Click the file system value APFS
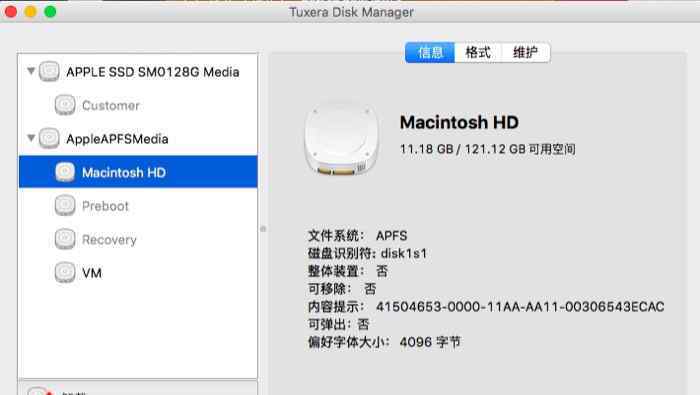The height and width of the screenshot is (395, 700). 392,236
